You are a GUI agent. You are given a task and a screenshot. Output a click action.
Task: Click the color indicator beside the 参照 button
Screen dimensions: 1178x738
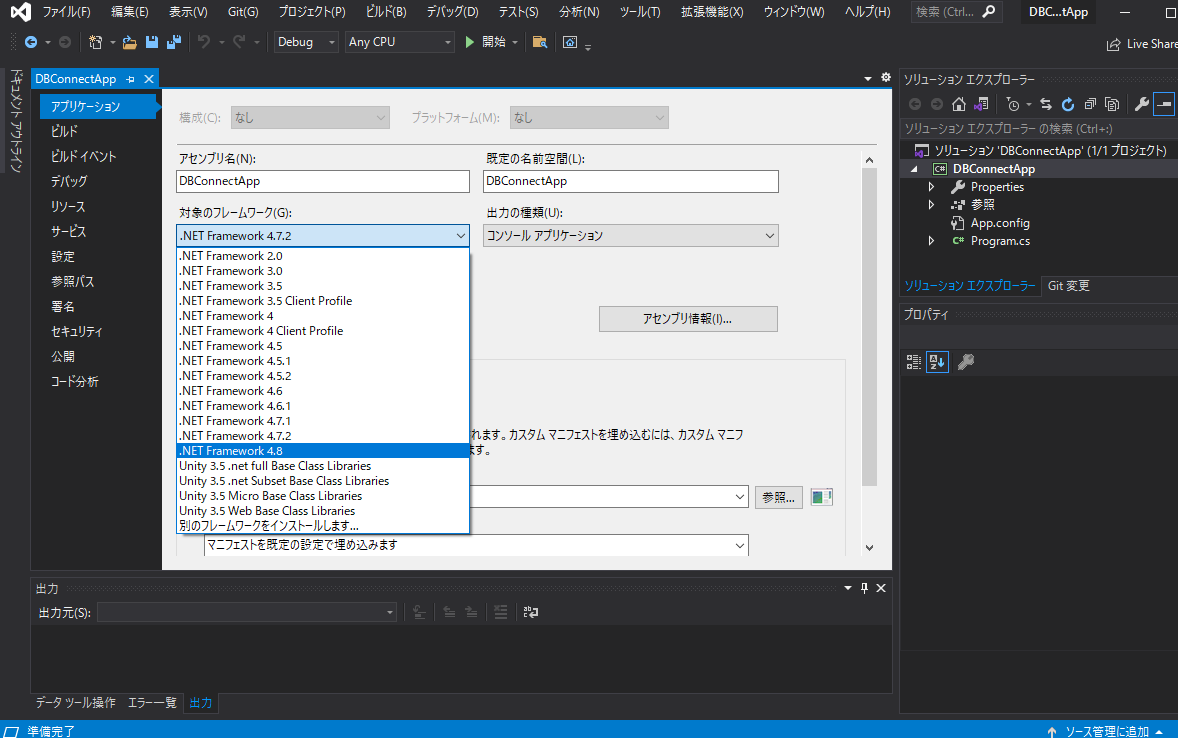pyautogui.click(x=821, y=496)
